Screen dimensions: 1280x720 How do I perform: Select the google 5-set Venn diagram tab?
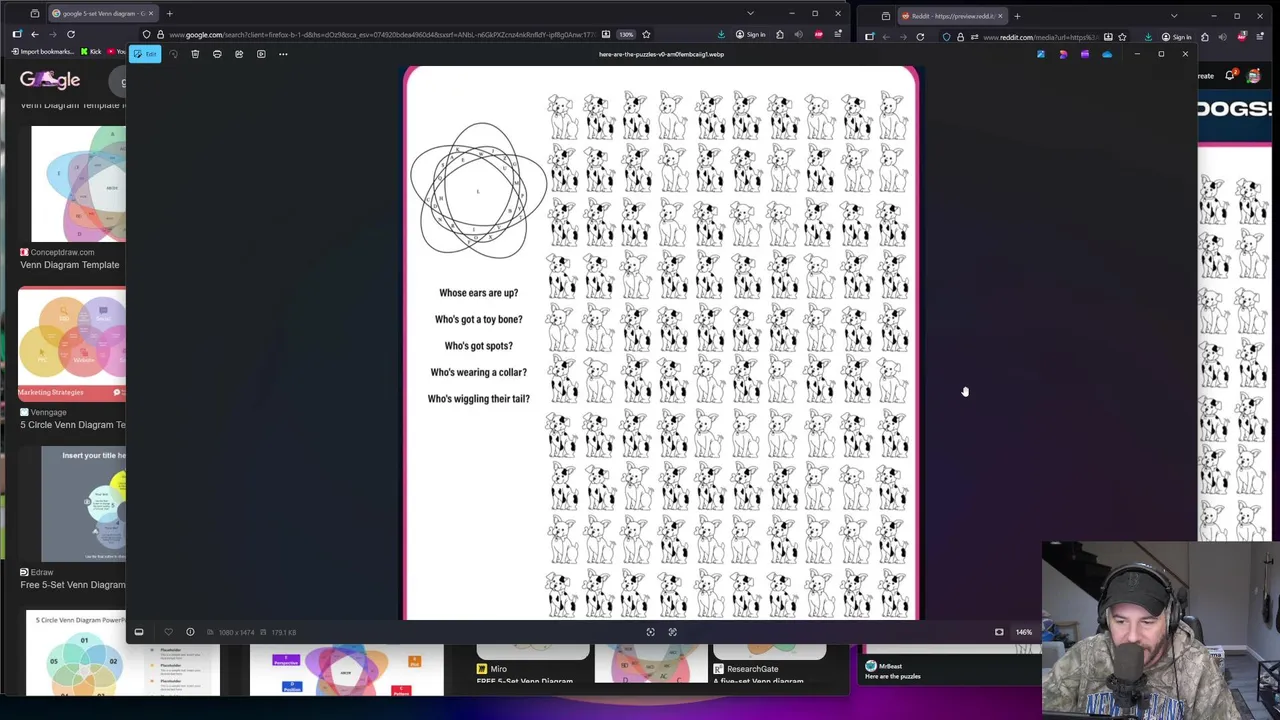pos(103,14)
